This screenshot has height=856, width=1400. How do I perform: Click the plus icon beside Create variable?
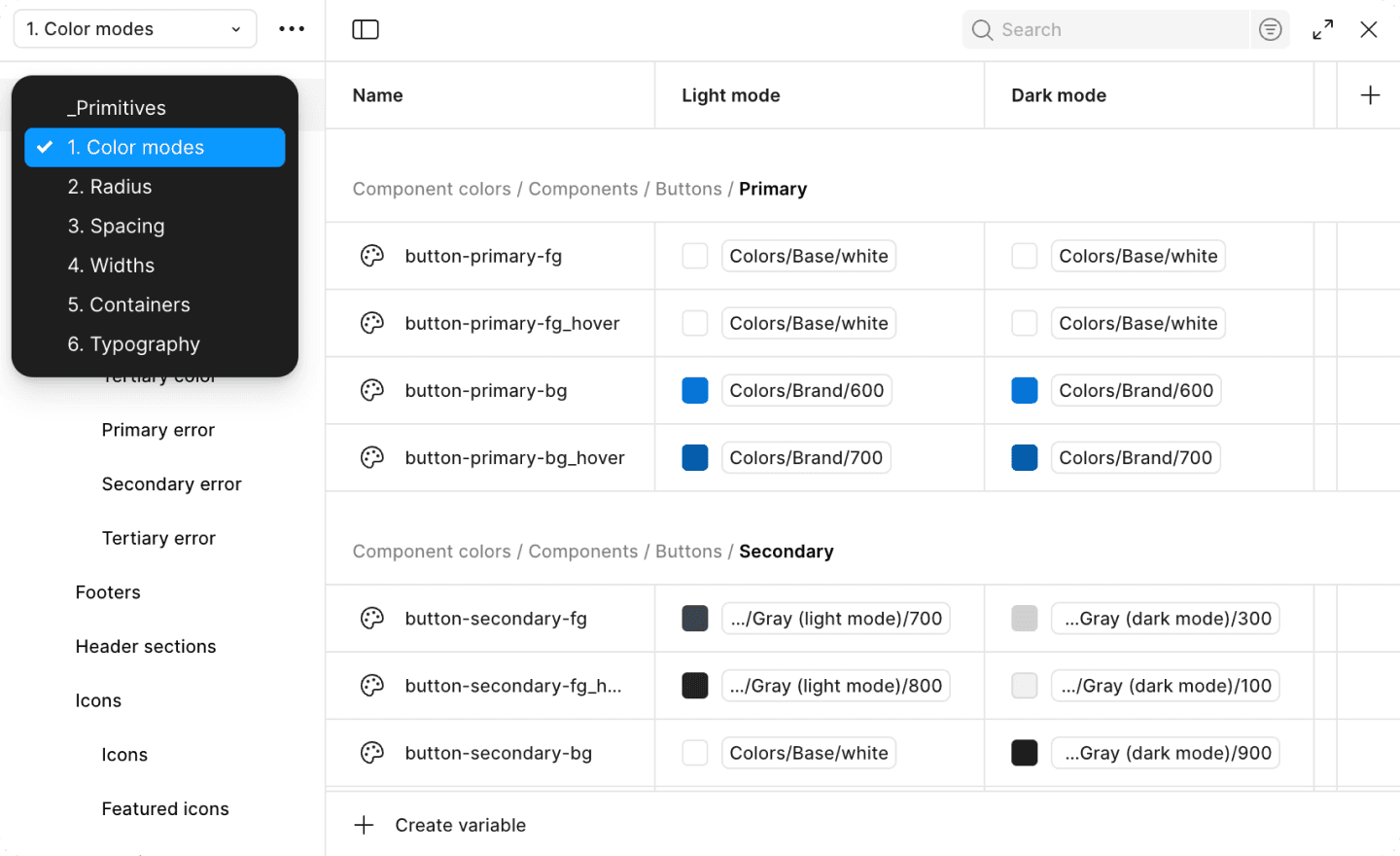pyautogui.click(x=364, y=825)
